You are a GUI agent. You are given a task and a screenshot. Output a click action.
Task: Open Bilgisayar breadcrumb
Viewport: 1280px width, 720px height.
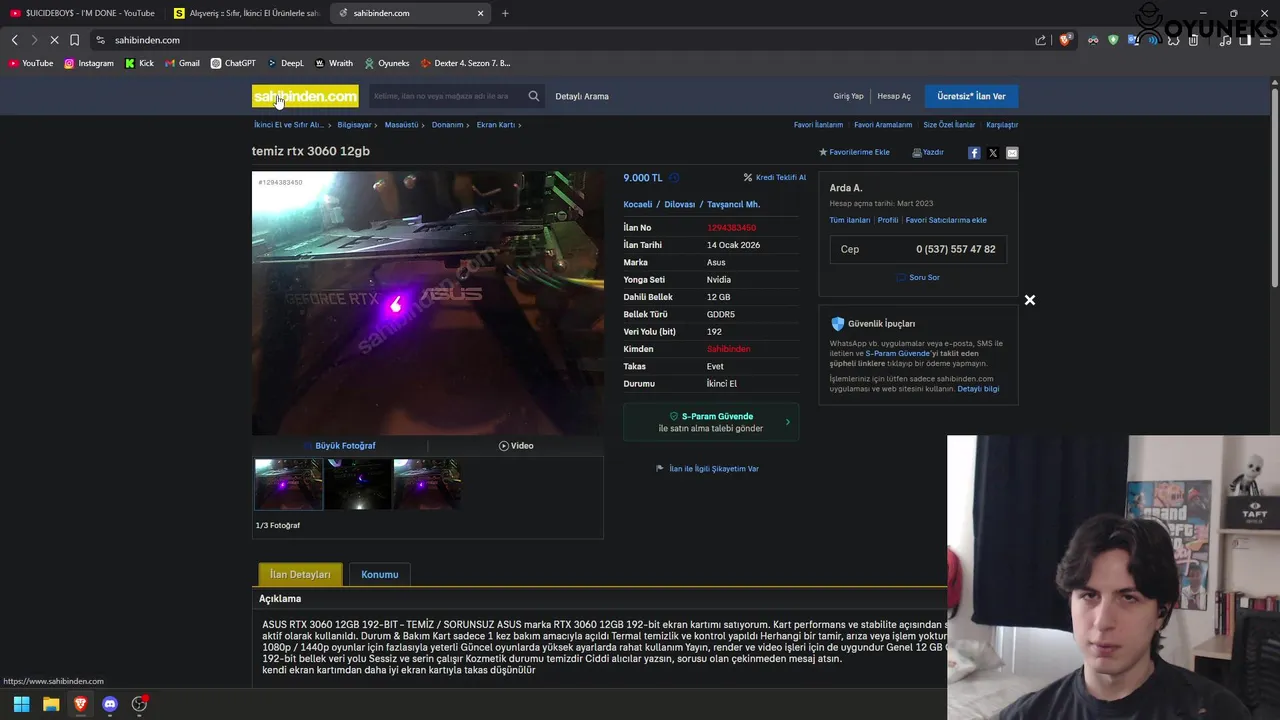tap(354, 125)
